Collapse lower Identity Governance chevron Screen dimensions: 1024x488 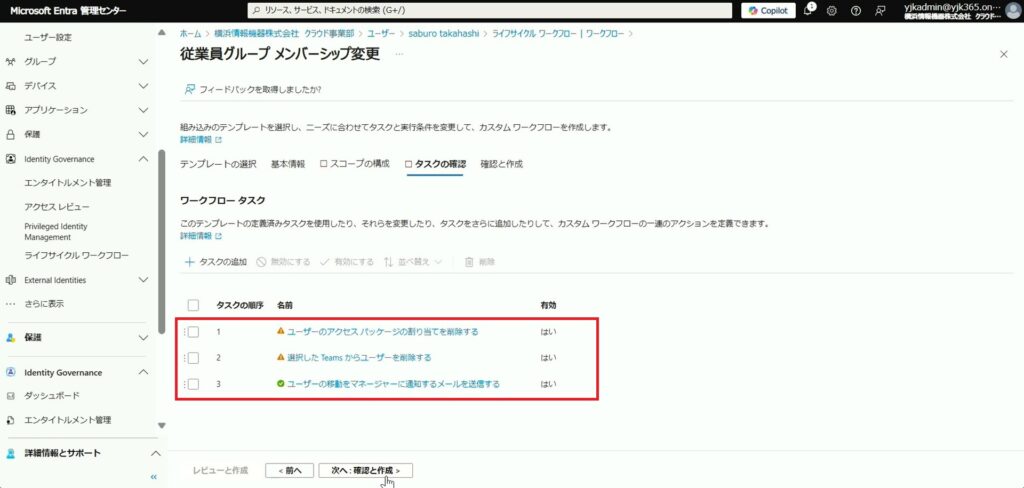tap(144, 372)
